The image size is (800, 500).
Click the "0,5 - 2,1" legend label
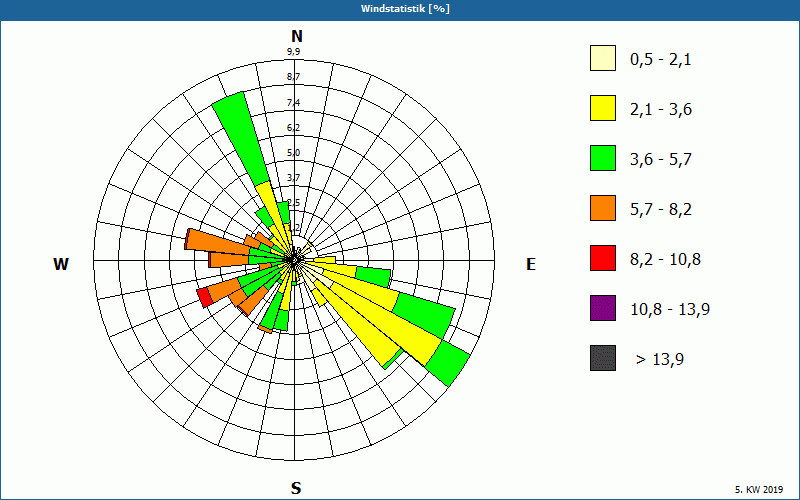(661, 60)
